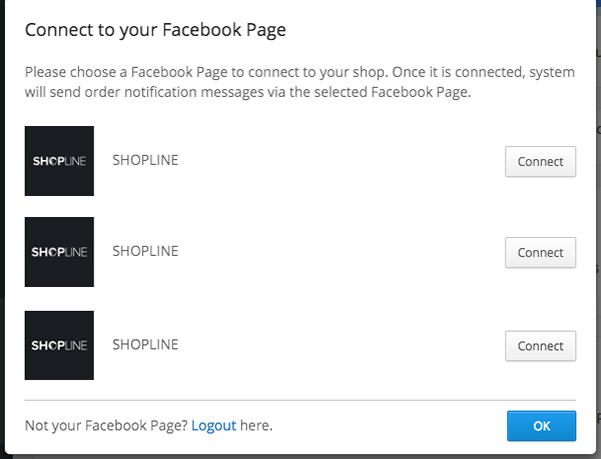
Task: Hit Connect beside the last SHOPLINE page
Action: point(540,346)
